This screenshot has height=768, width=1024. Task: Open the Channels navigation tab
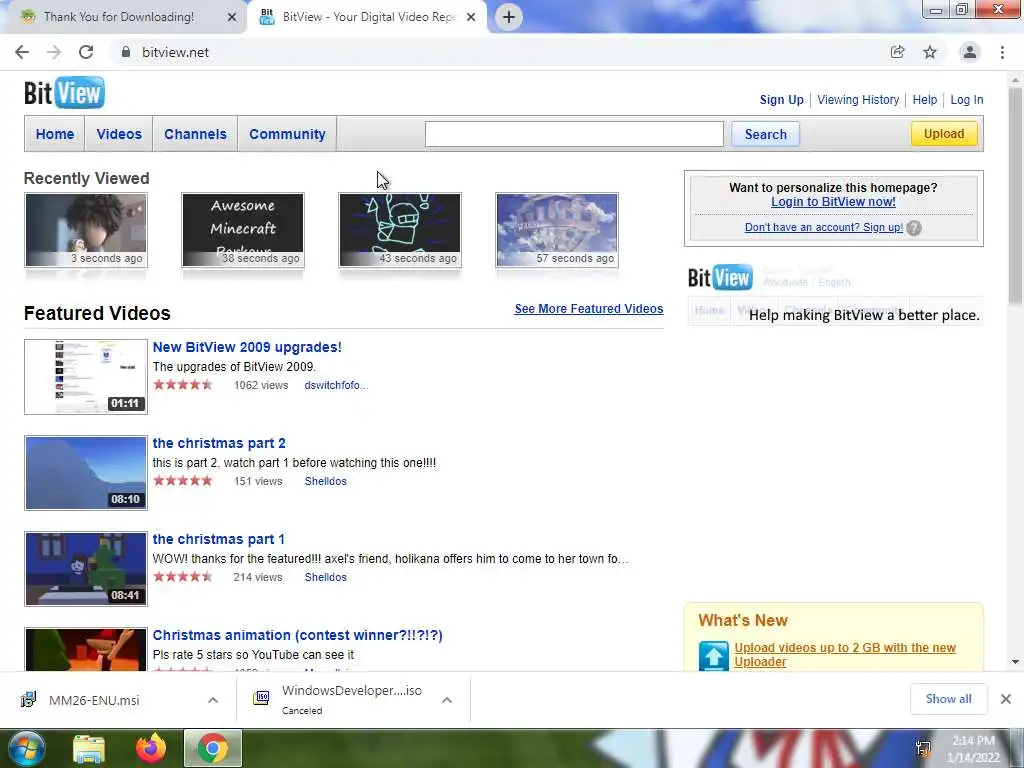pos(195,134)
